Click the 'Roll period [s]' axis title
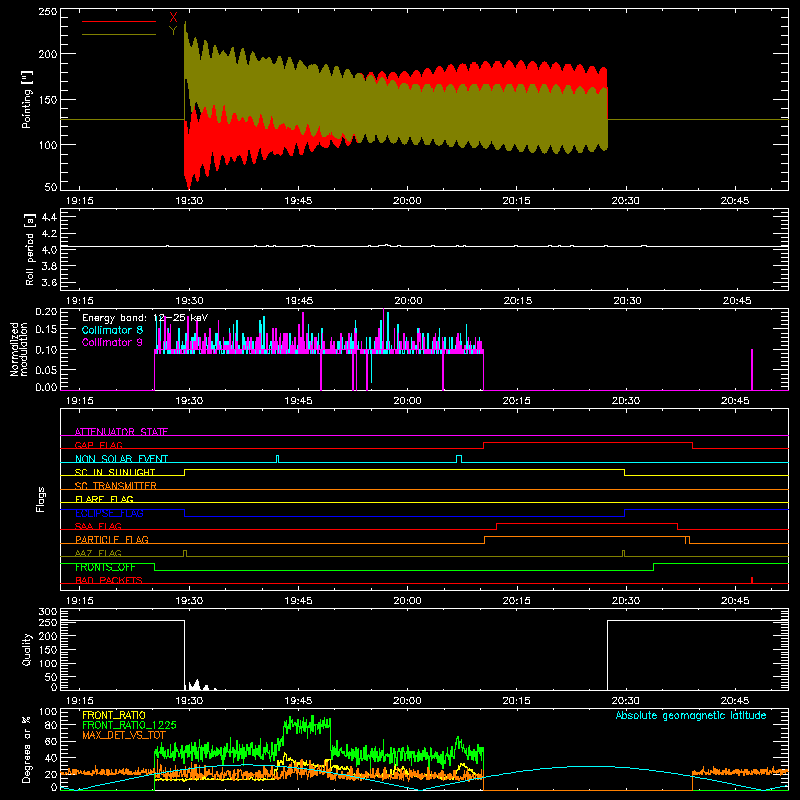The image size is (800, 800). coord(30,249)
